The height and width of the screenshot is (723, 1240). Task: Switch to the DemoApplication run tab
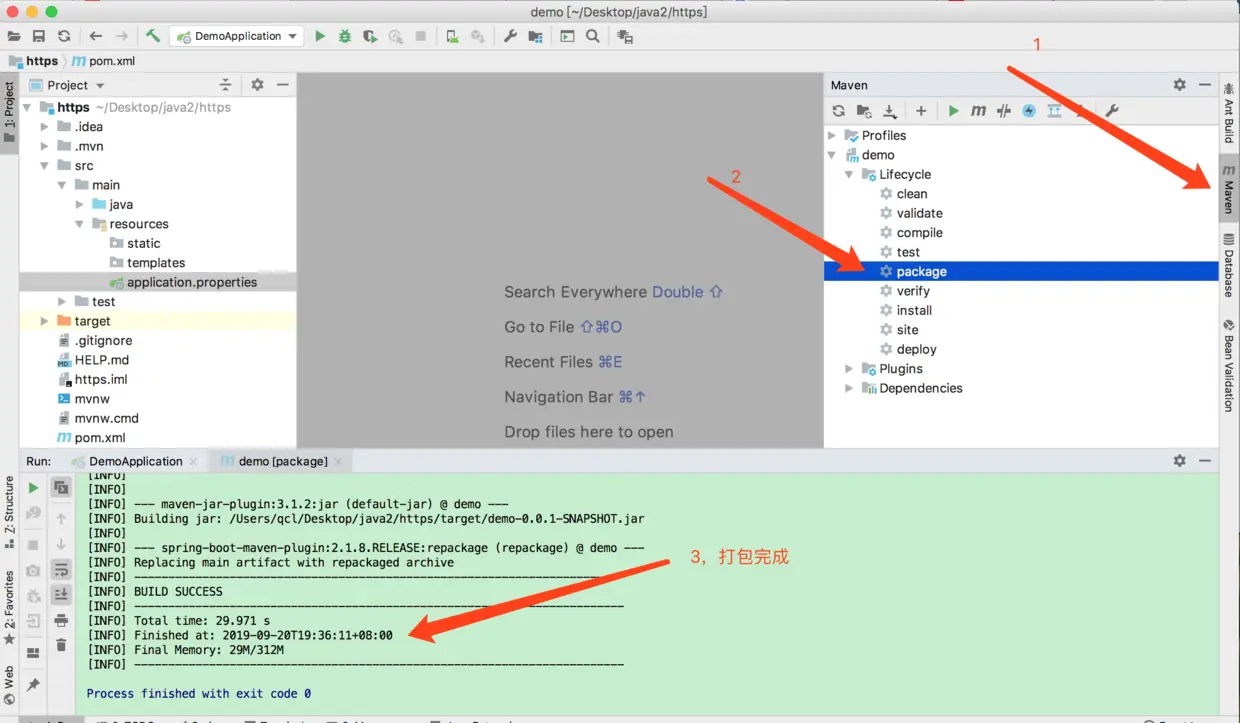pos(135,461)
